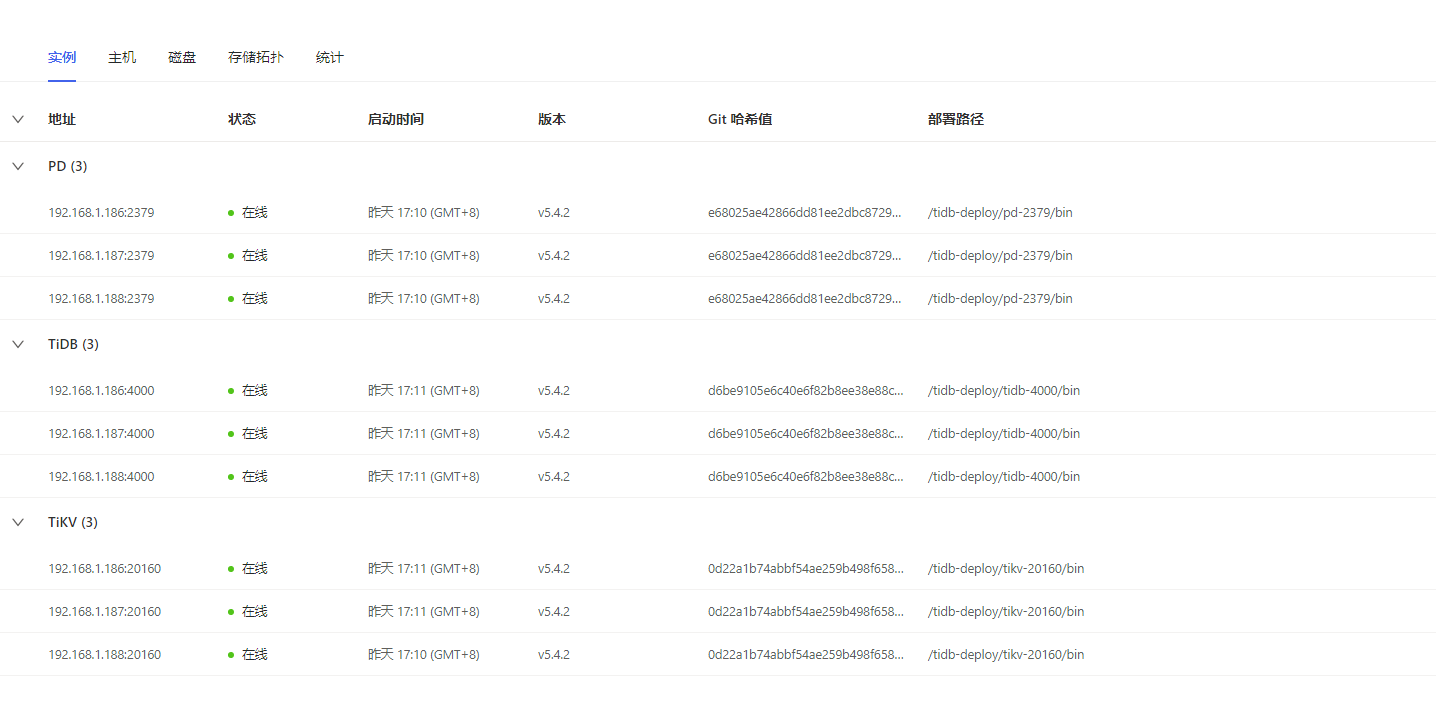
Task: Select address 192.168.1.187:20160
Action: [x=105, y=612]
